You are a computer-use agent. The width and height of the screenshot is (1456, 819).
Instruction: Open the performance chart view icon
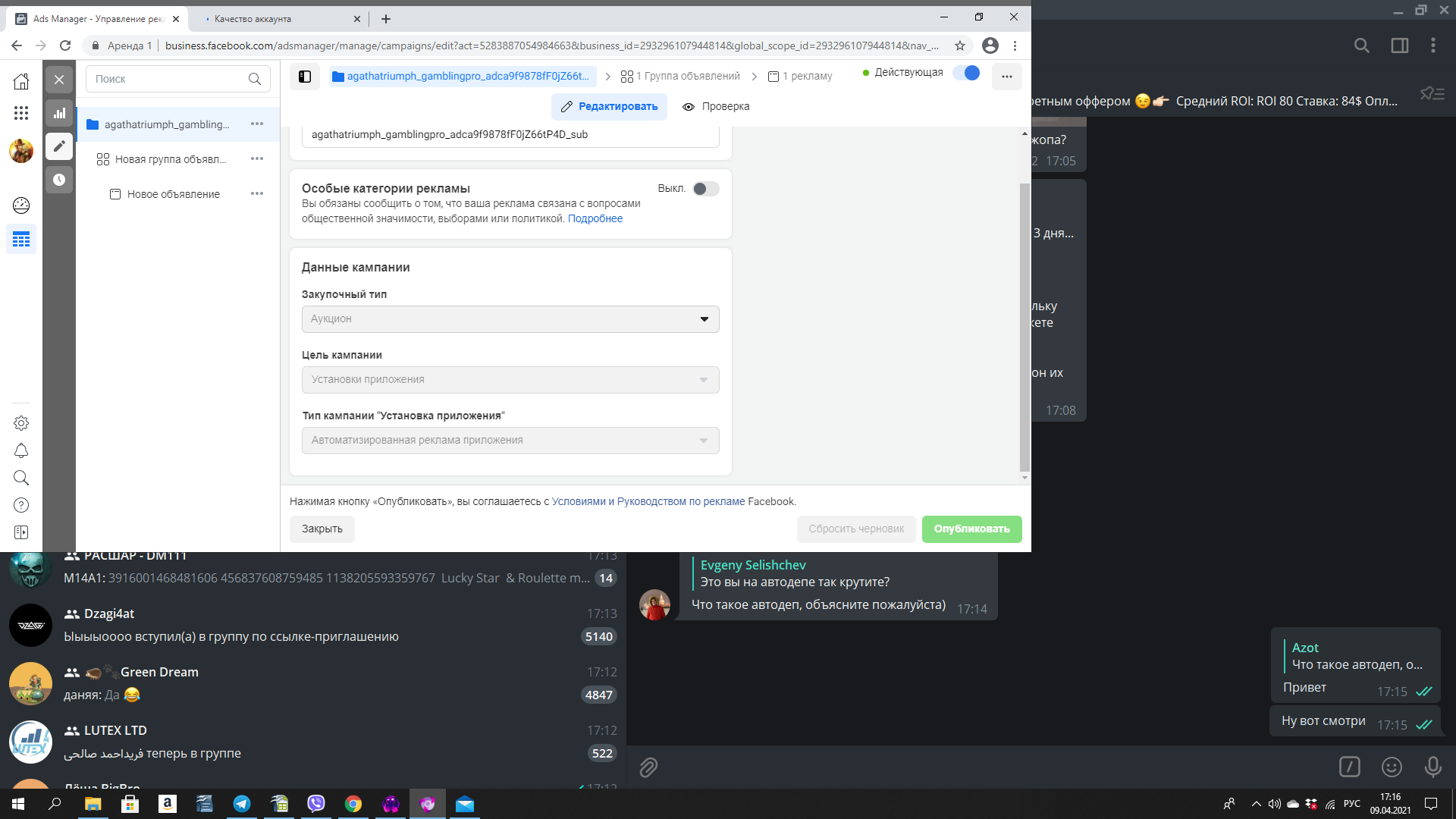(x=59, y=113)
